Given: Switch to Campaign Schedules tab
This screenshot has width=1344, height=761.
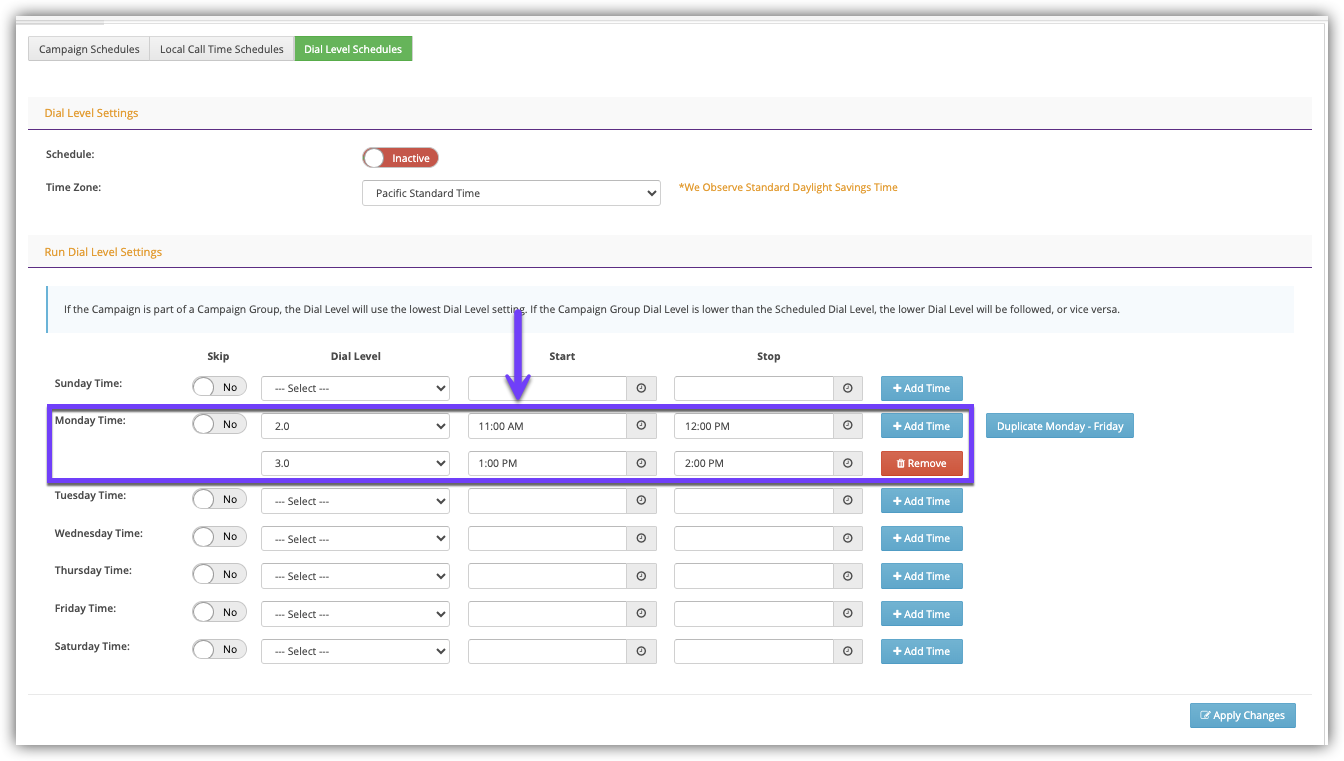Looking at the screenshot, I should [x=89, y=49].
